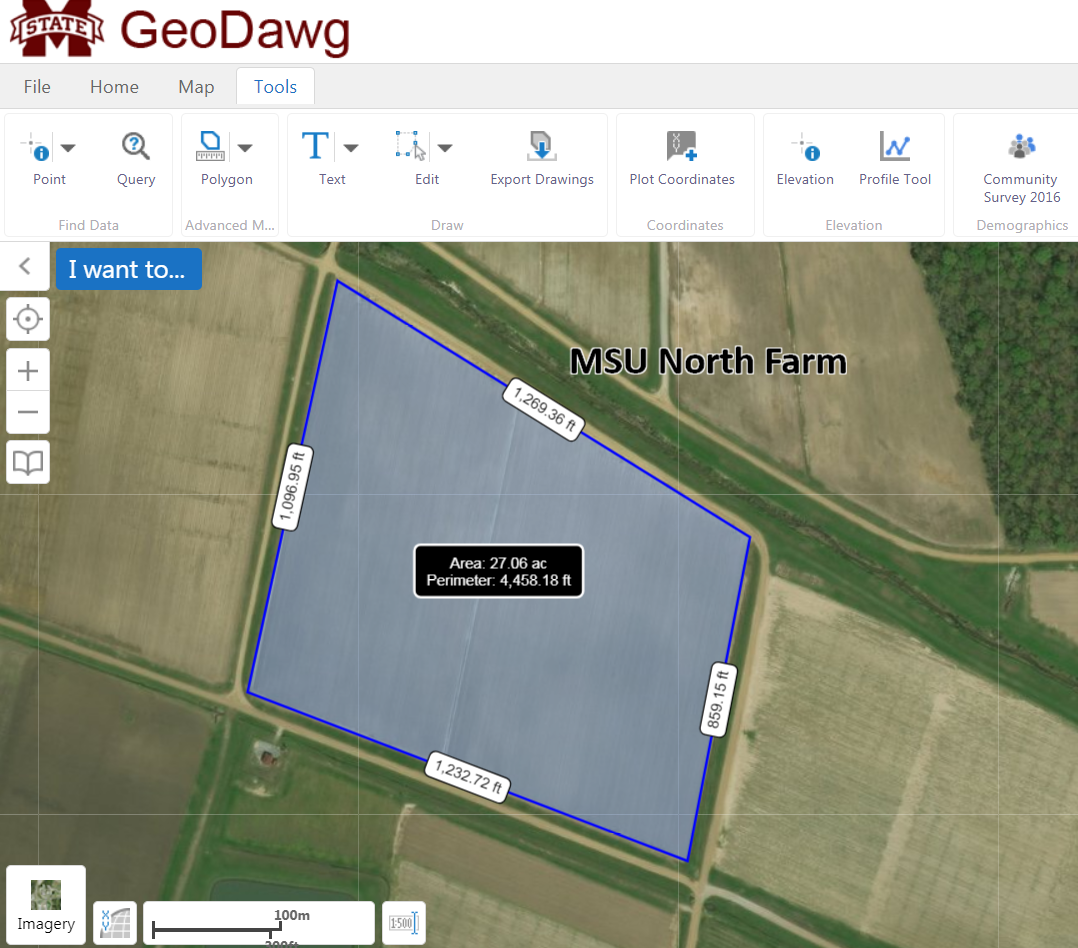Select the Elevation tool
This screenshot has height=948, width=1078.
[805, 158]
